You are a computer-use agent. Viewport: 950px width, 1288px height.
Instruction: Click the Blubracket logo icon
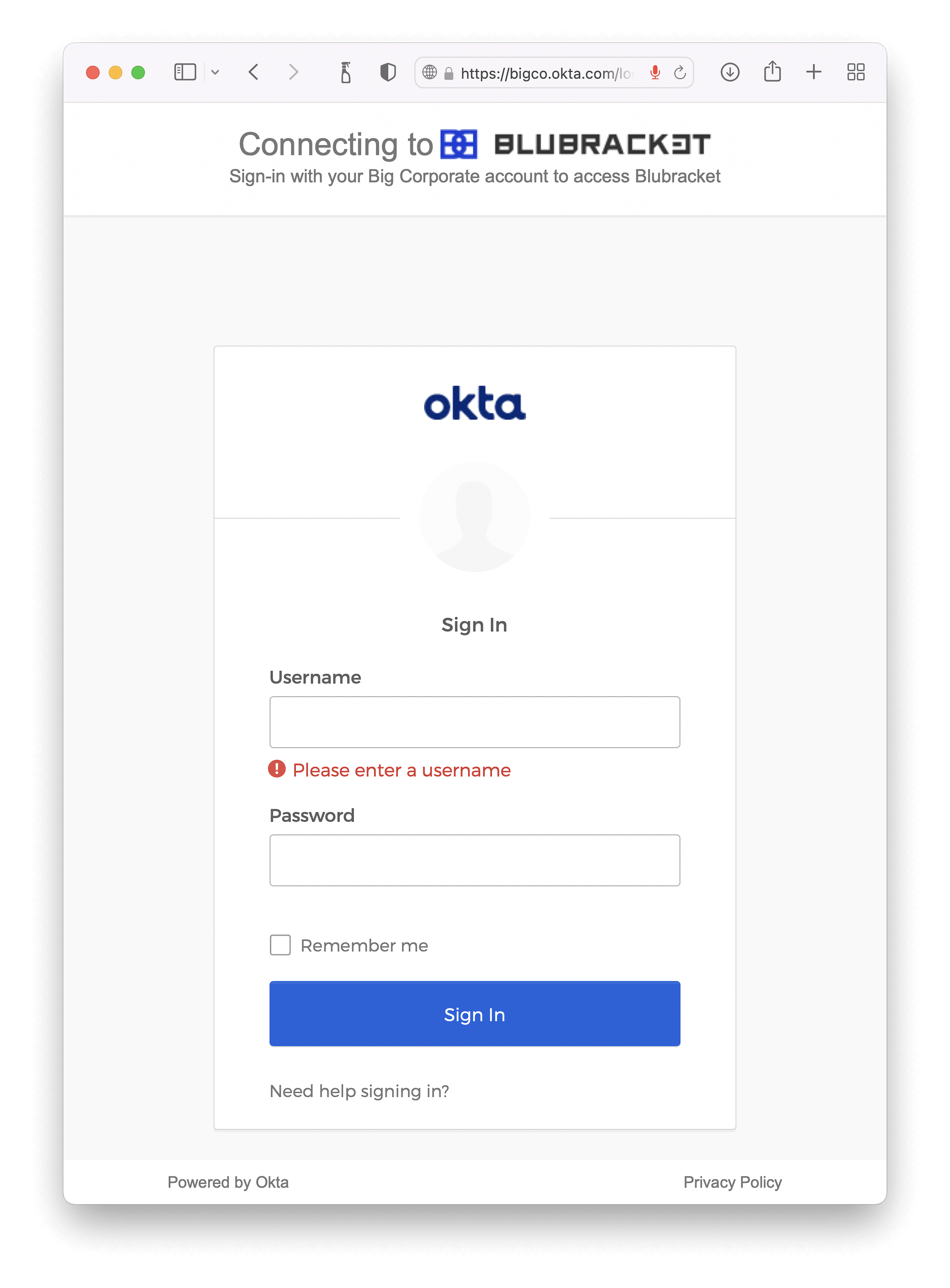tap(460, 143)
